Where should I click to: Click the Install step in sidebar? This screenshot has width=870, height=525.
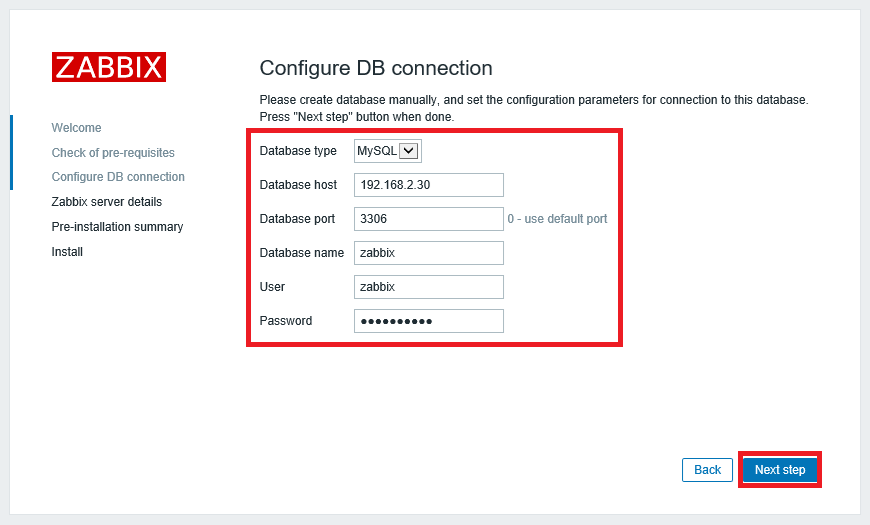point(67,252)
